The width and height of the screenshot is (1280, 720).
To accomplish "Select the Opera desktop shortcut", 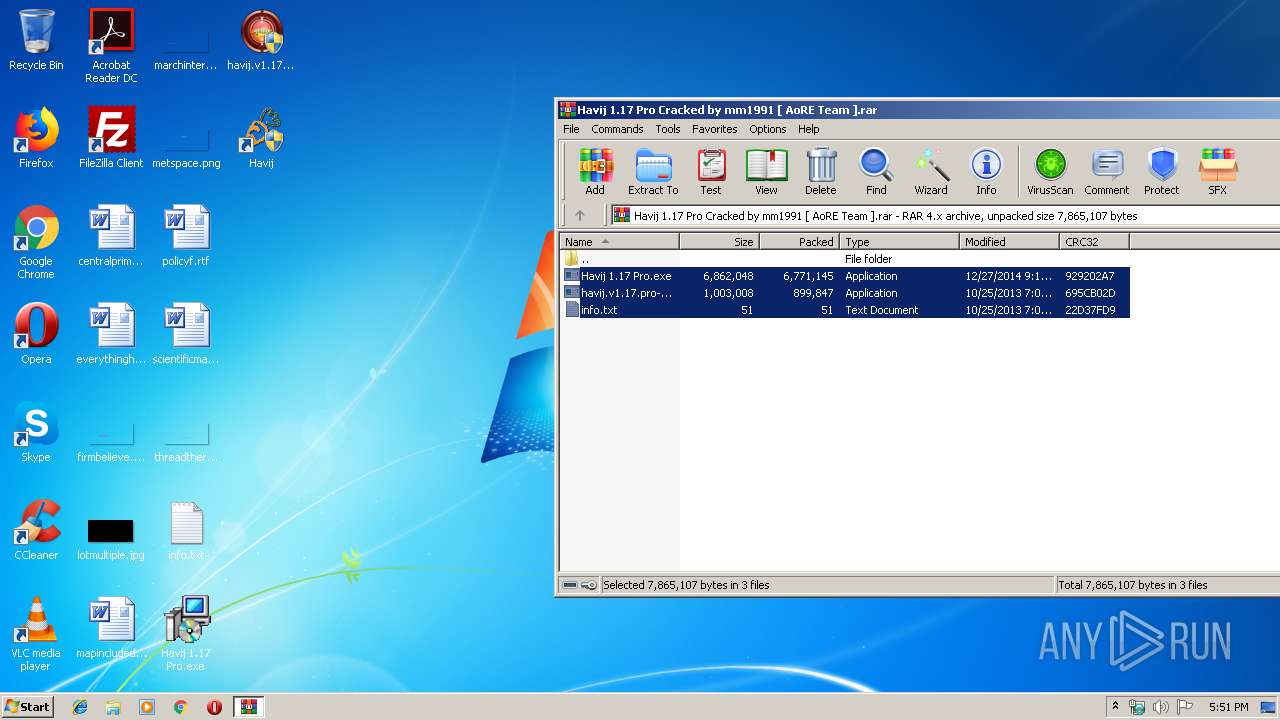I will [36, 334].
